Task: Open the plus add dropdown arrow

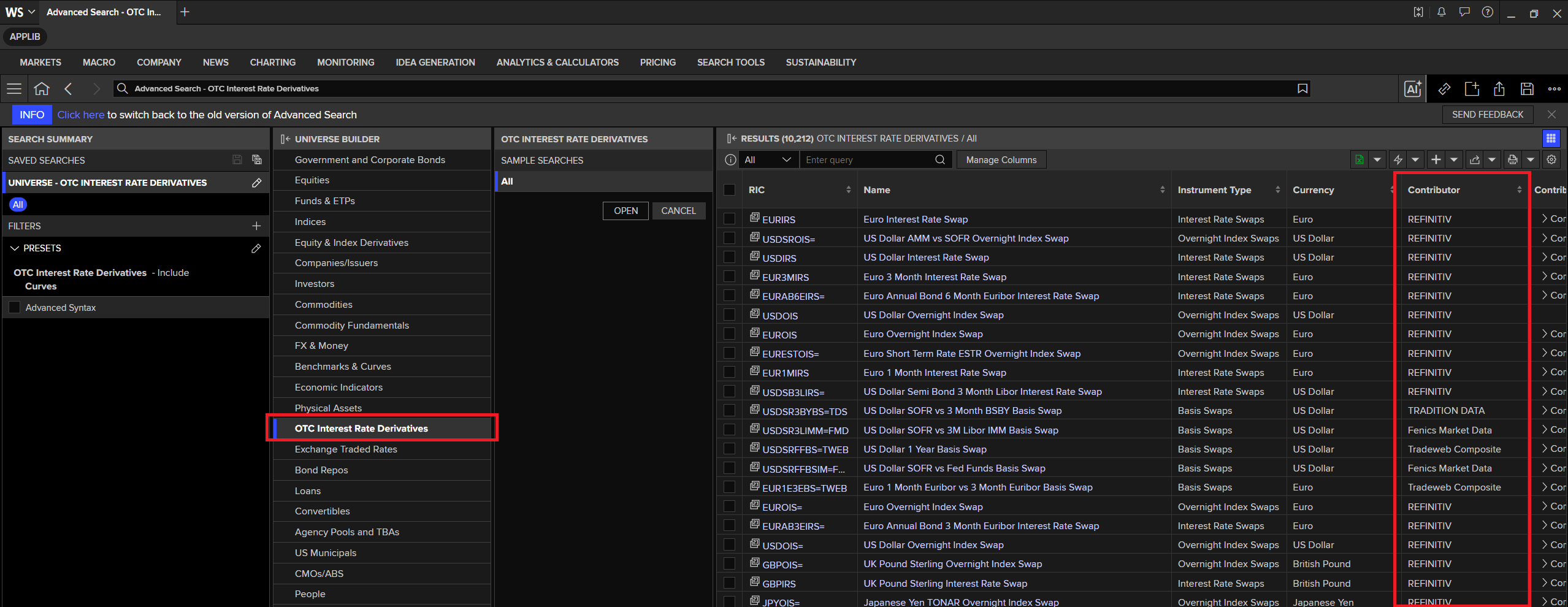Action: click(x=1454, y=160)
